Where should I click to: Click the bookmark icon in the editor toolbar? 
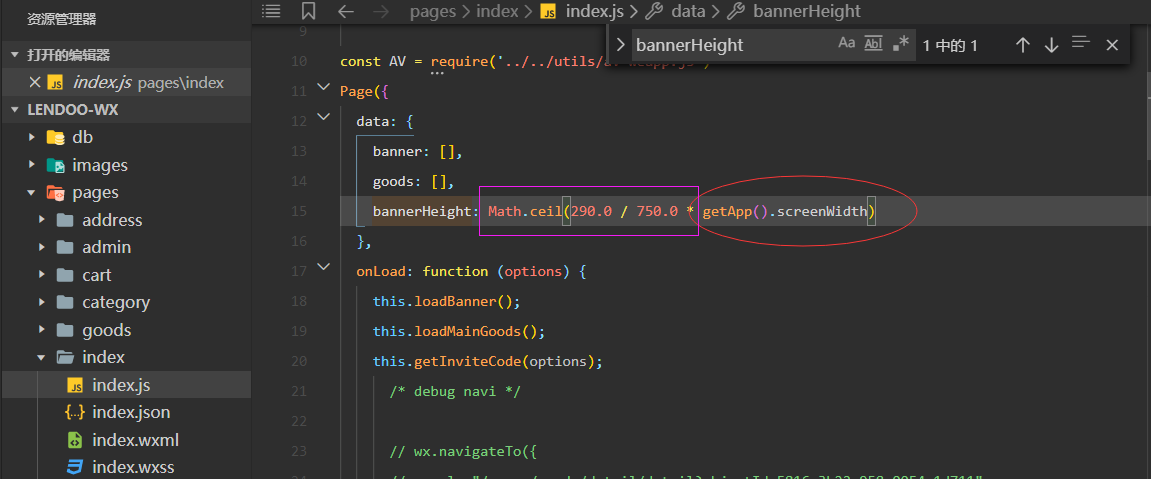coord(308,11)
